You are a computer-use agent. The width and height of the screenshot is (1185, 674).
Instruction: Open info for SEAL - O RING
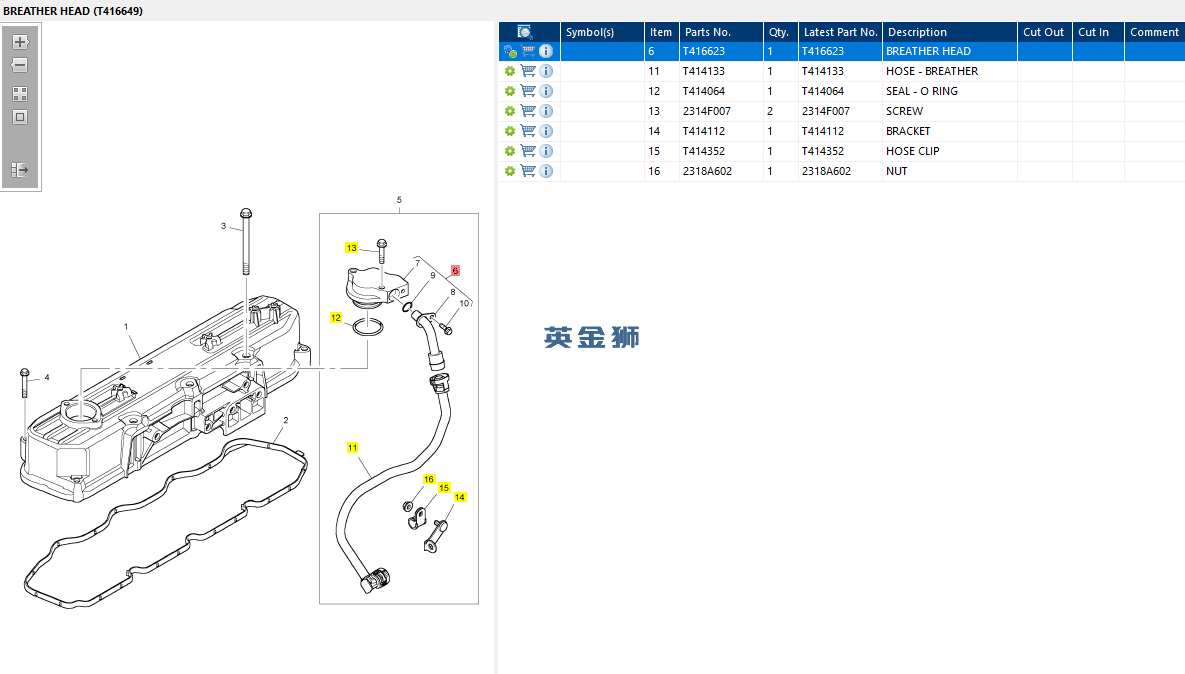coord(546,91)
